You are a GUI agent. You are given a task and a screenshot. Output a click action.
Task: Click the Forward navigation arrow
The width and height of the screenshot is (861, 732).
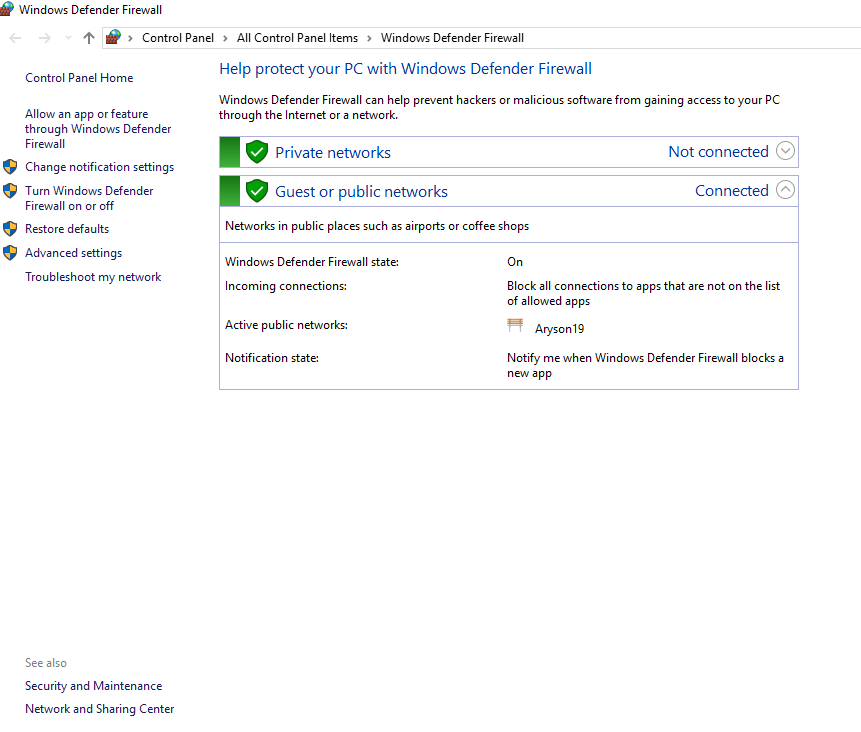[x=45, y=38]
